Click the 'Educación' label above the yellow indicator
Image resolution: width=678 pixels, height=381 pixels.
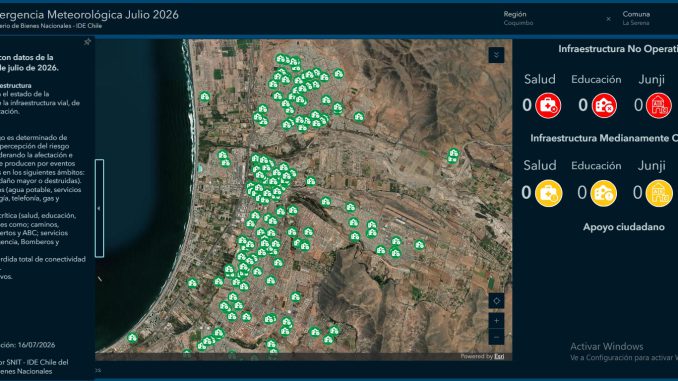click(x=596, y=166)
